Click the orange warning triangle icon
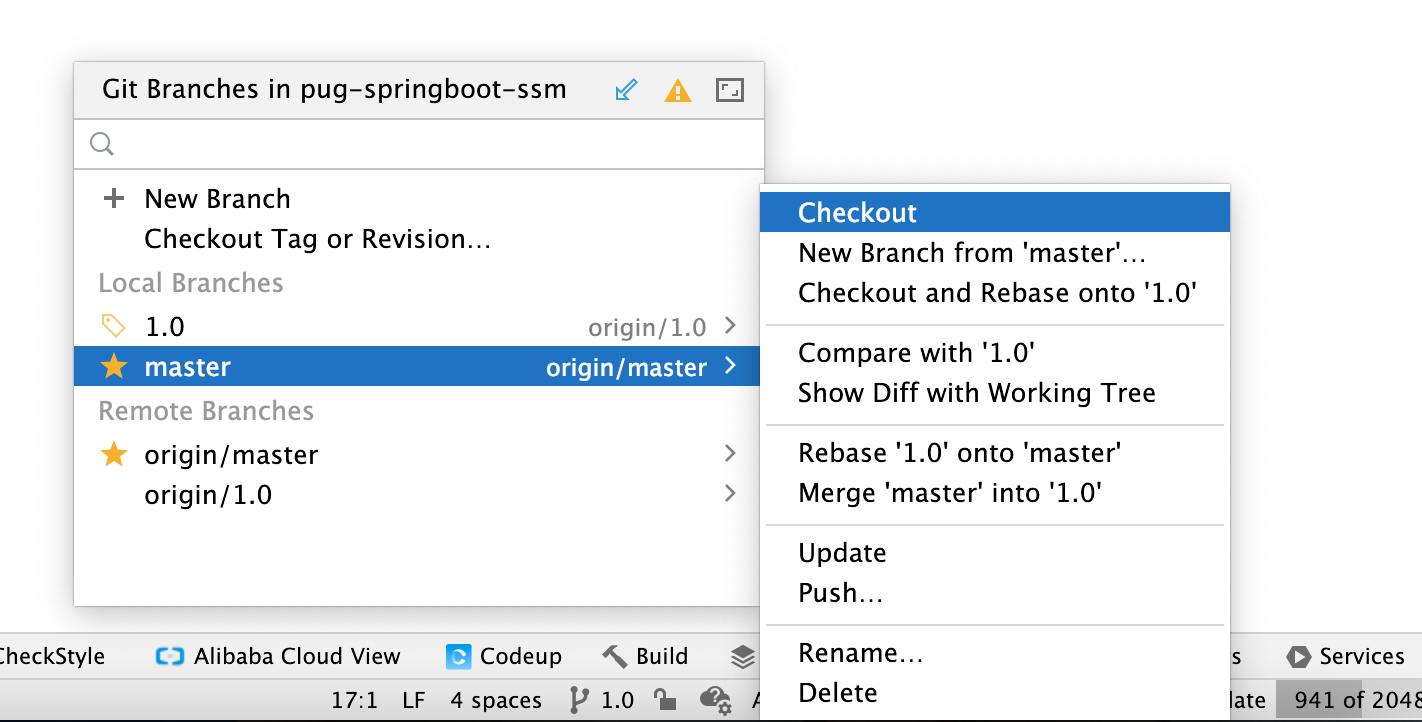Image resolution: width=1422 pixels, height=722 pixels. point(678,91)
